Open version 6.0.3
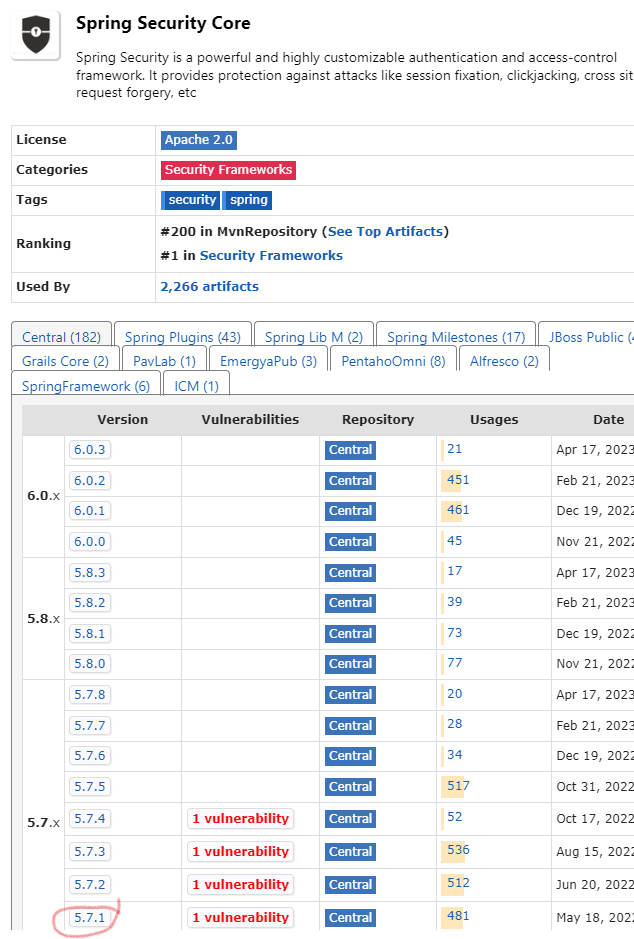Viewport: 634px width, 939px height. (x=90, y=450)
